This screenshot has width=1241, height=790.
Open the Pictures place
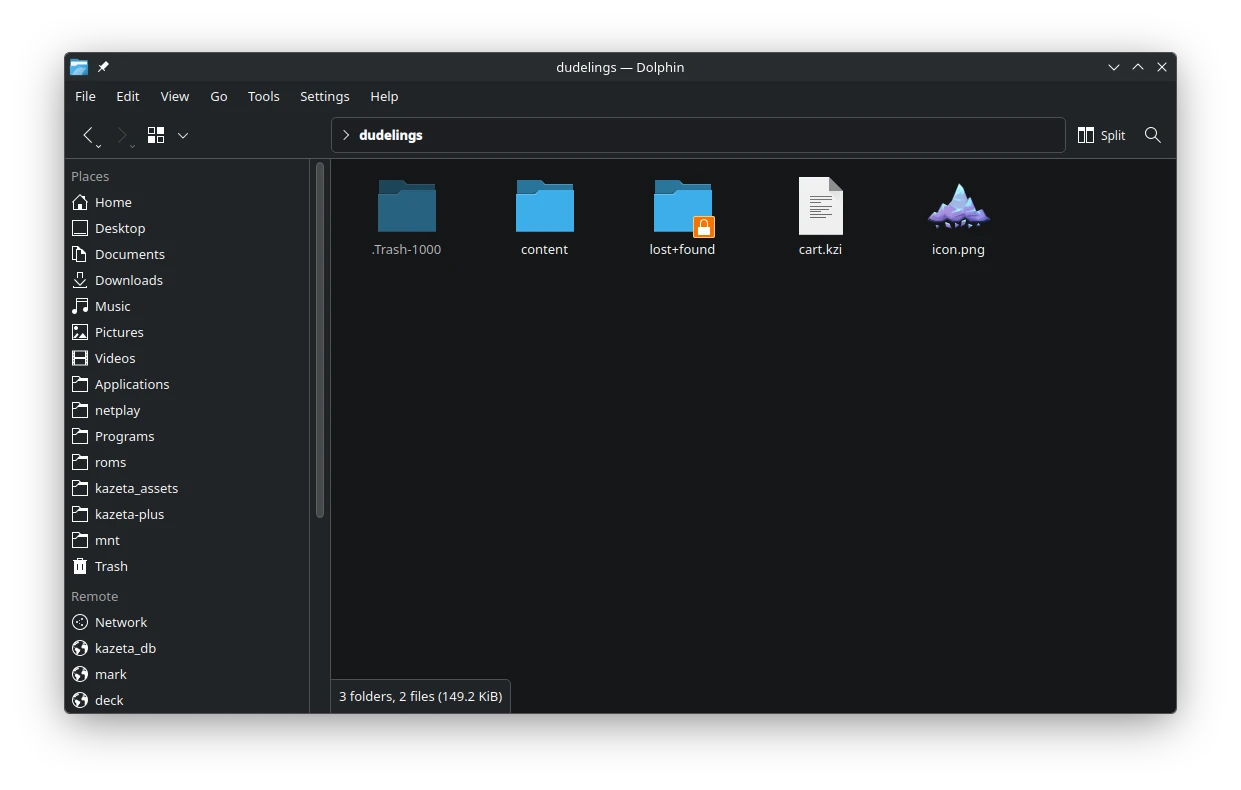(120, 332)
